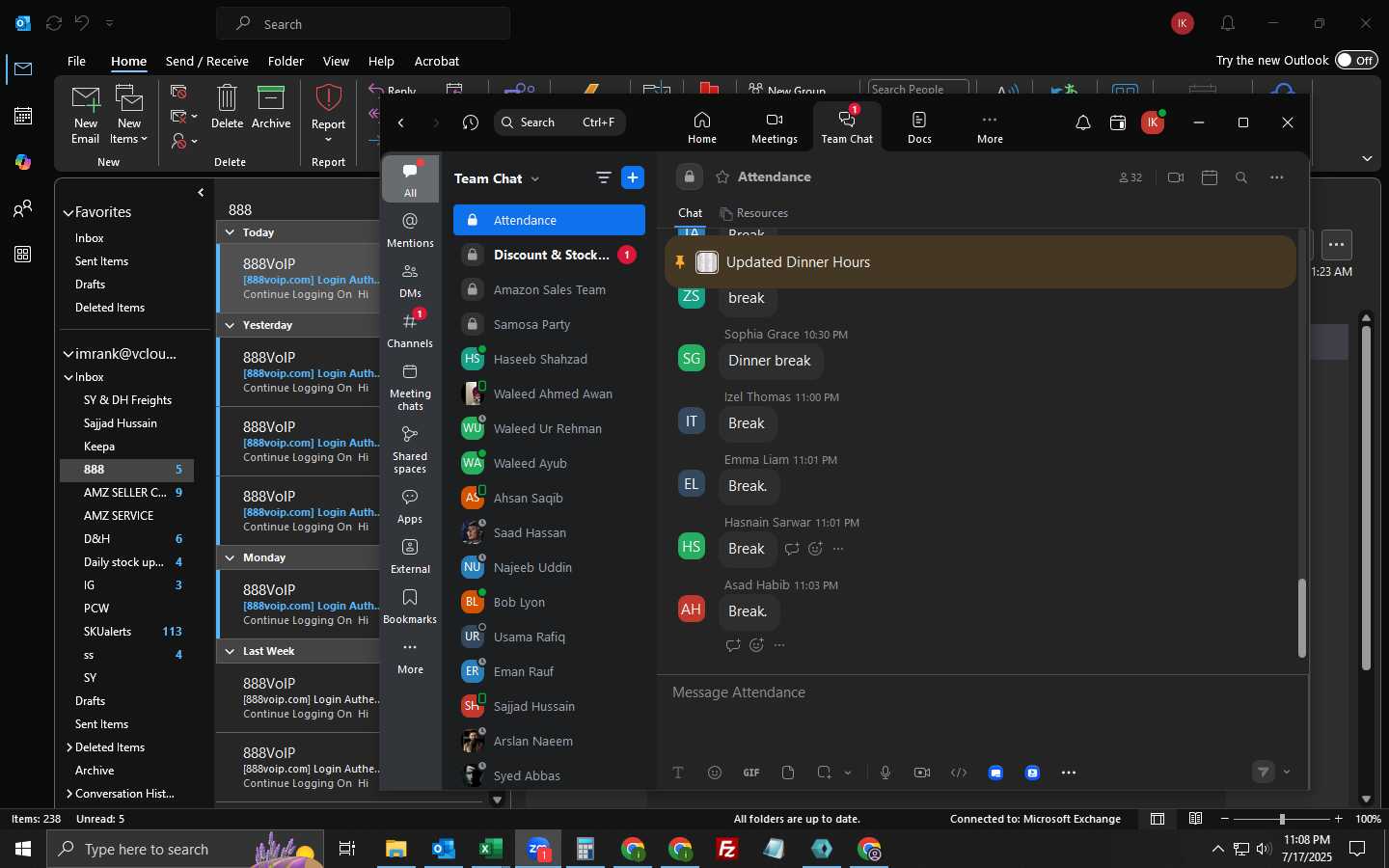Open the pinned Updated Dinner Hours message
The image size is (1389, 868).
(980, 262)
